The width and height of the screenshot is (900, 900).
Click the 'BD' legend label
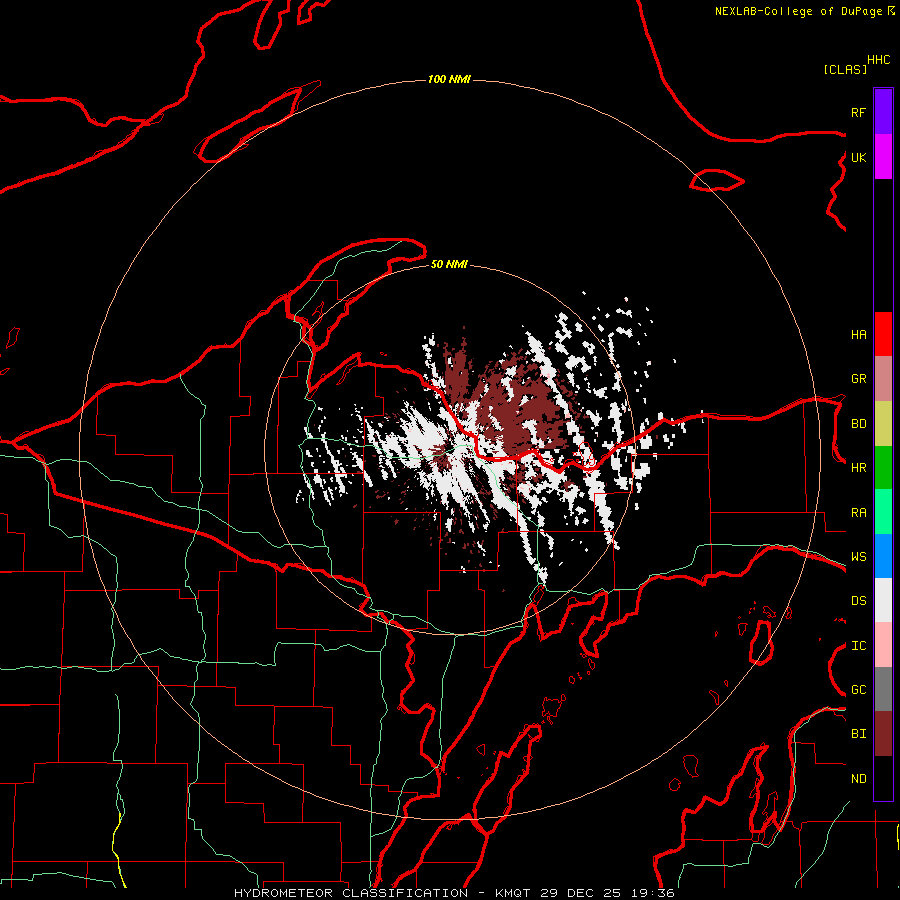click(858, 424)
